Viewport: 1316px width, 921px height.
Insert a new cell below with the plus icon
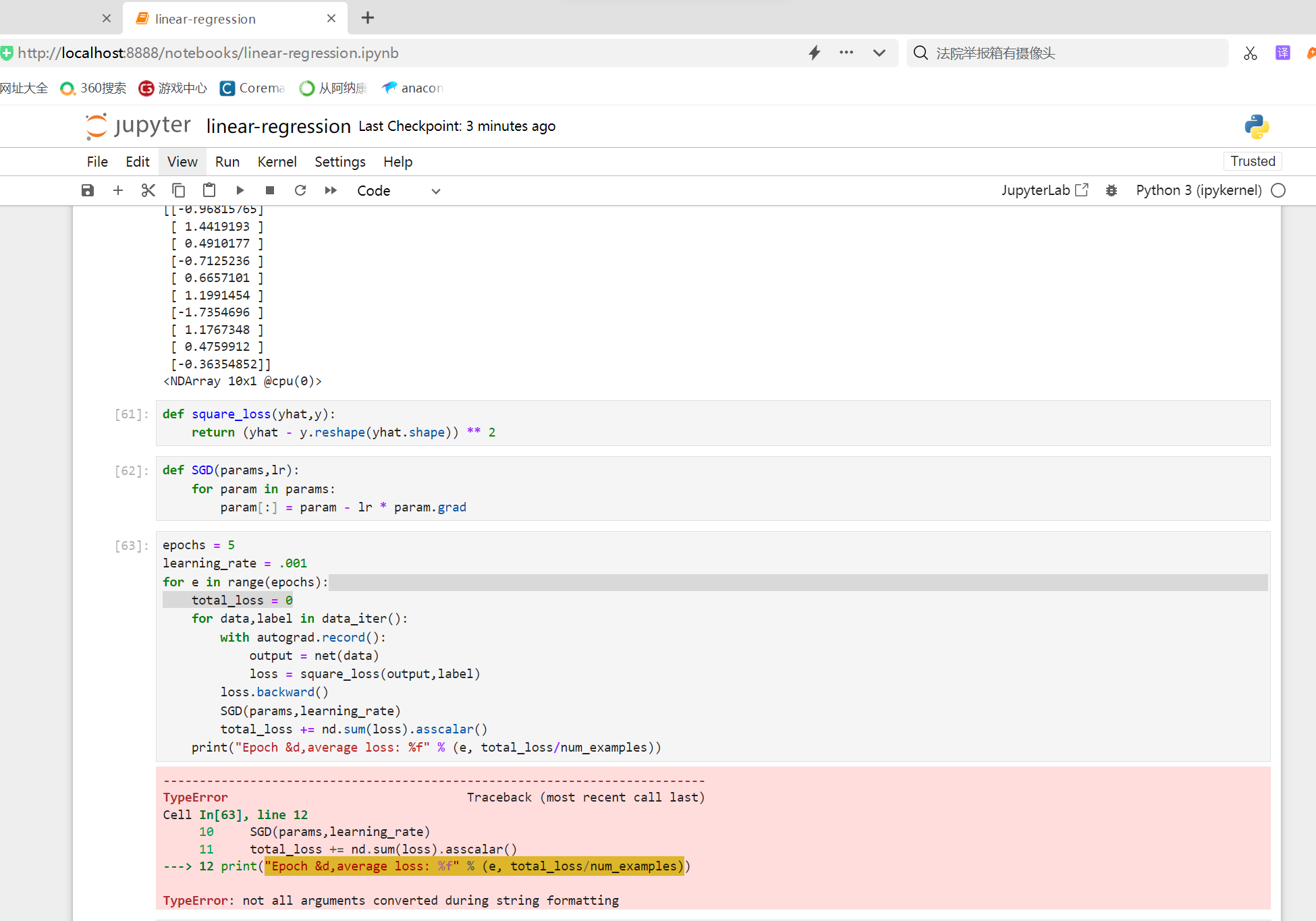tap(118, 190)
